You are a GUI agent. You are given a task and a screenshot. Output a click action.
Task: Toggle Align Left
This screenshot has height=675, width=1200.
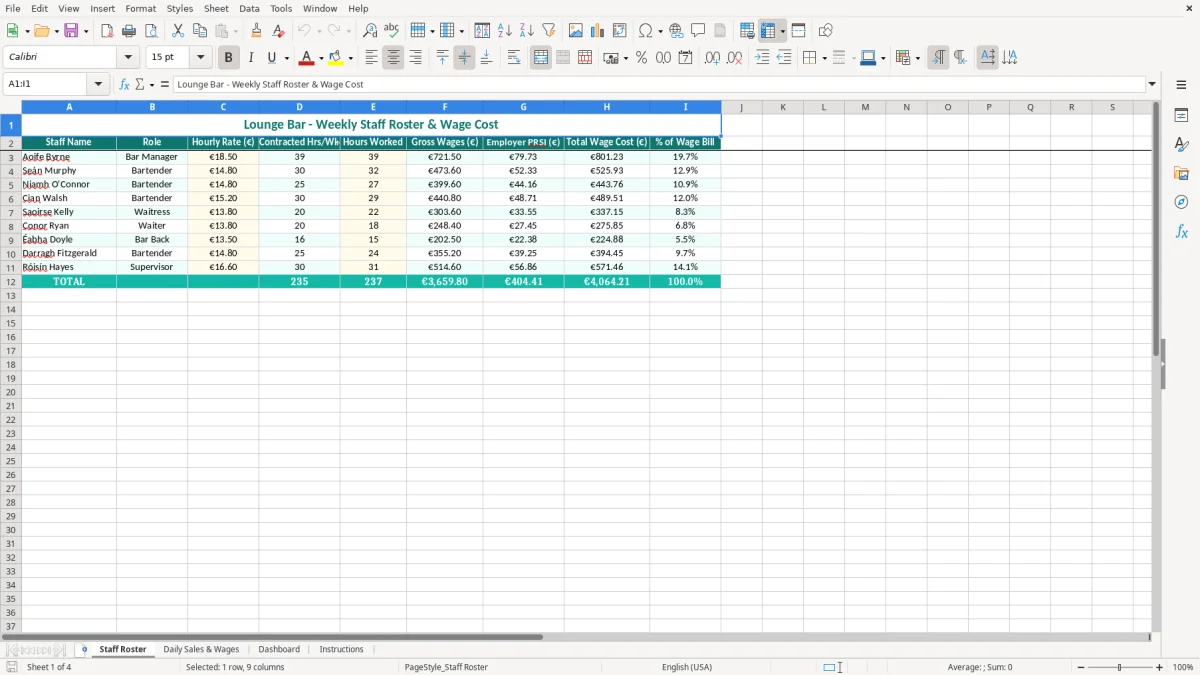pyautogui.click(x=371, y=58)
